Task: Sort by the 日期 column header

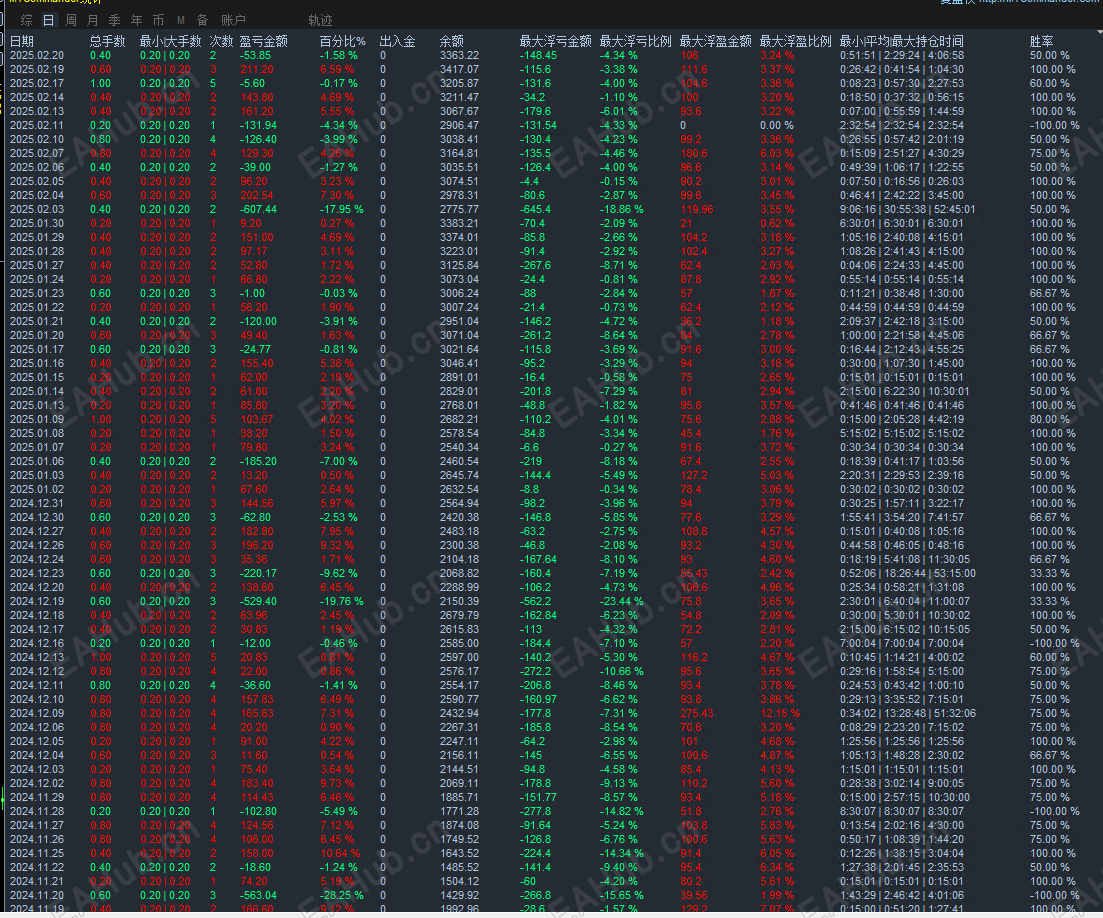Action: [x=22, y=42]
